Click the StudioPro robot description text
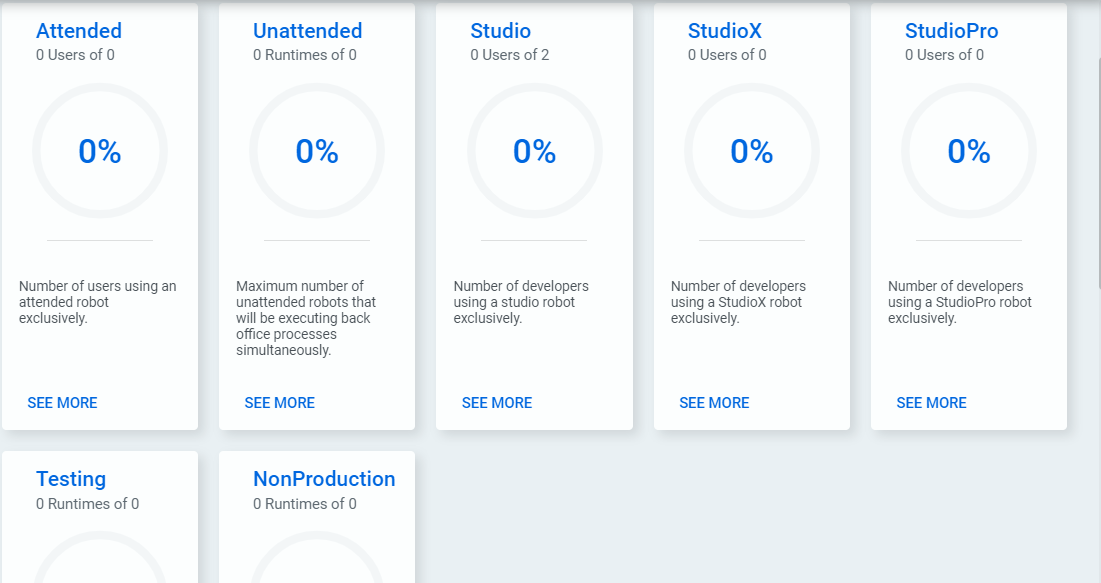Image resolution: width=1101 pixels, height=583 pixels. (x=960, y=302)
